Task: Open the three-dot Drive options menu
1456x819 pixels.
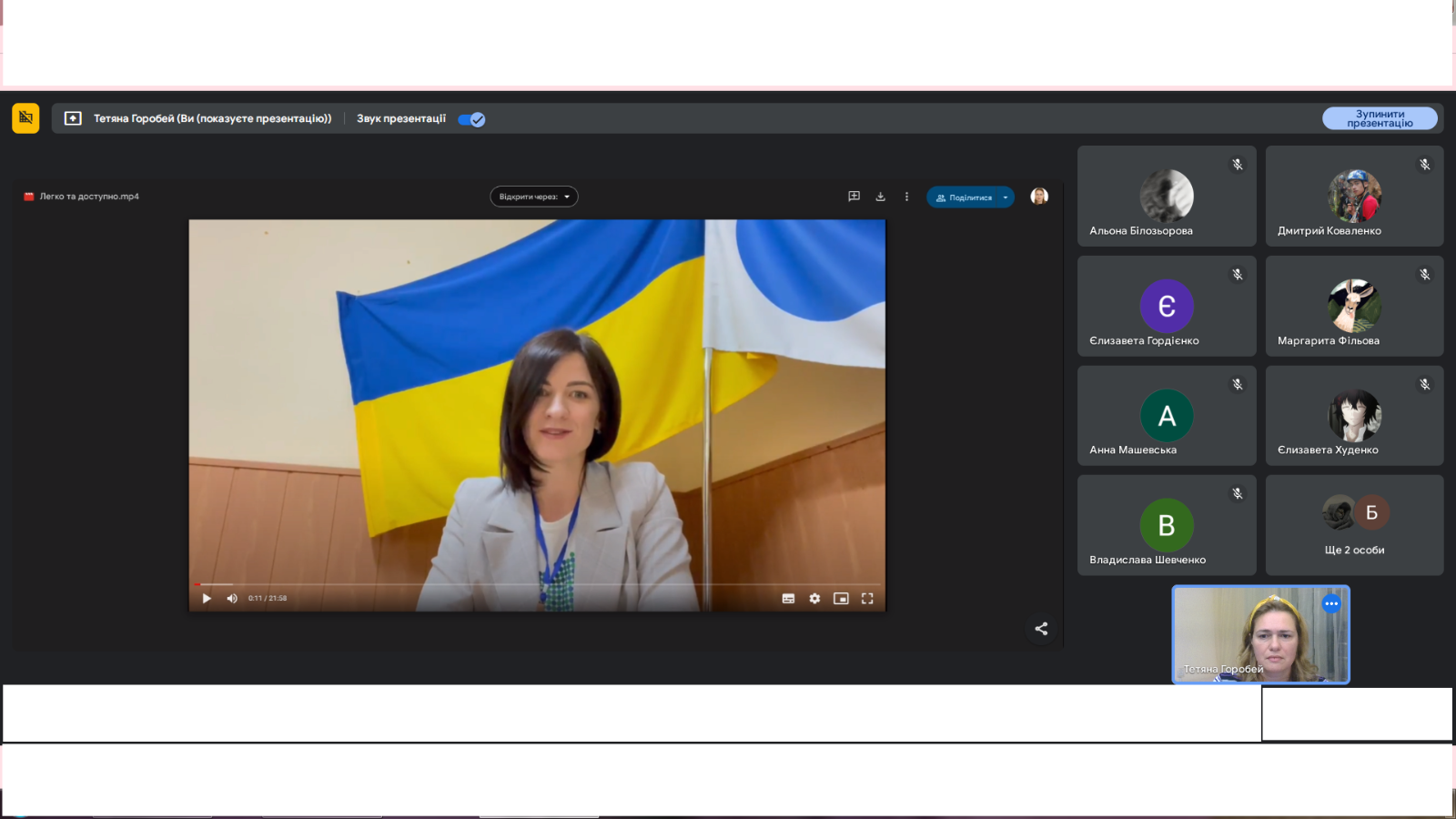Action: [906, 196]
